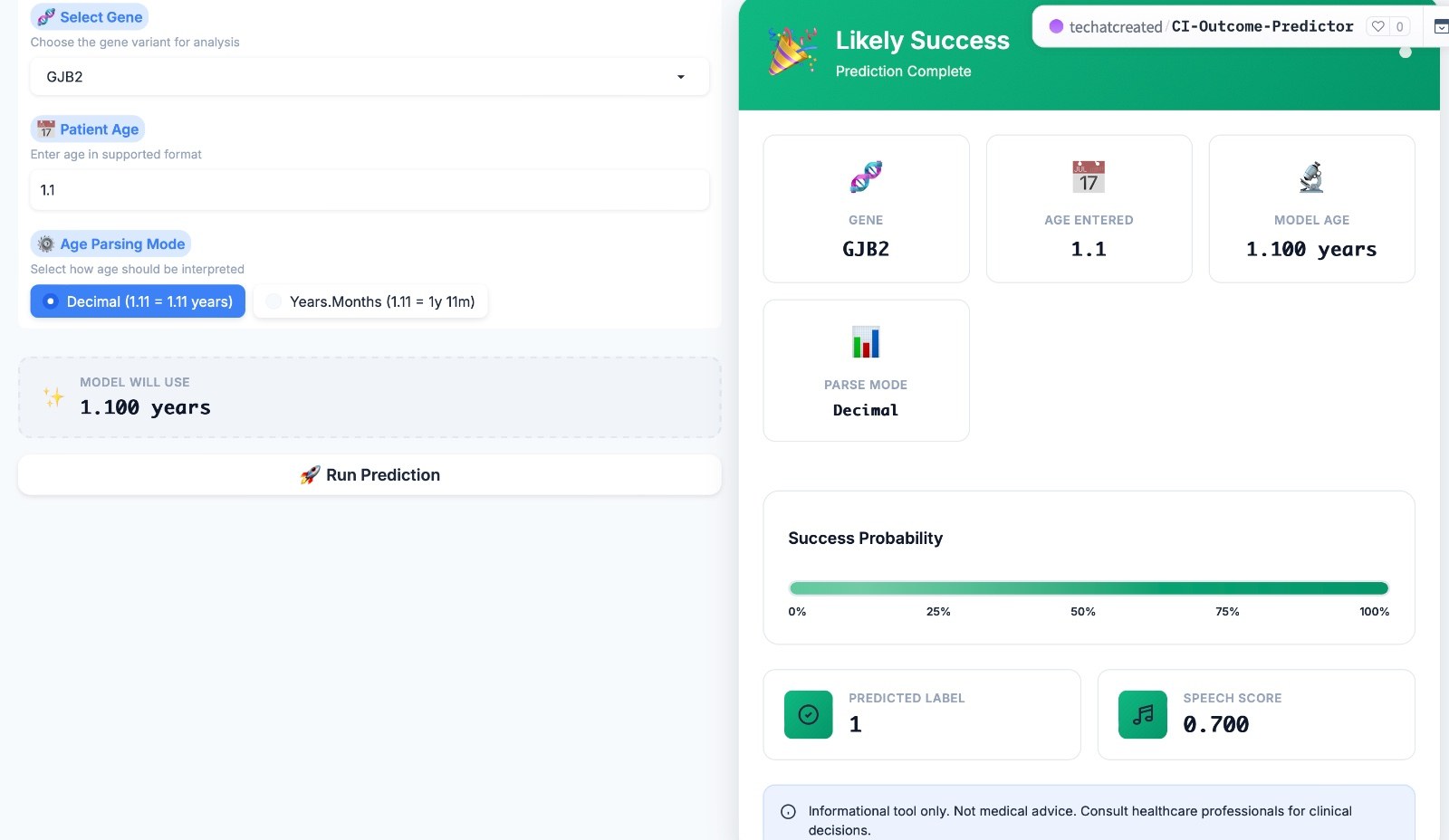Focus the Patient Age input field
This screenshot has width=1449, height=840.
[x=369, y=190]
